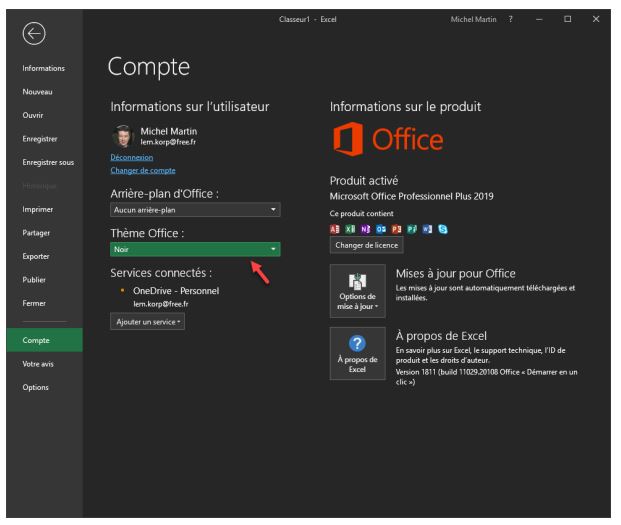
Task: Go to Options in the sidebar
Action: tap(35, 387)
